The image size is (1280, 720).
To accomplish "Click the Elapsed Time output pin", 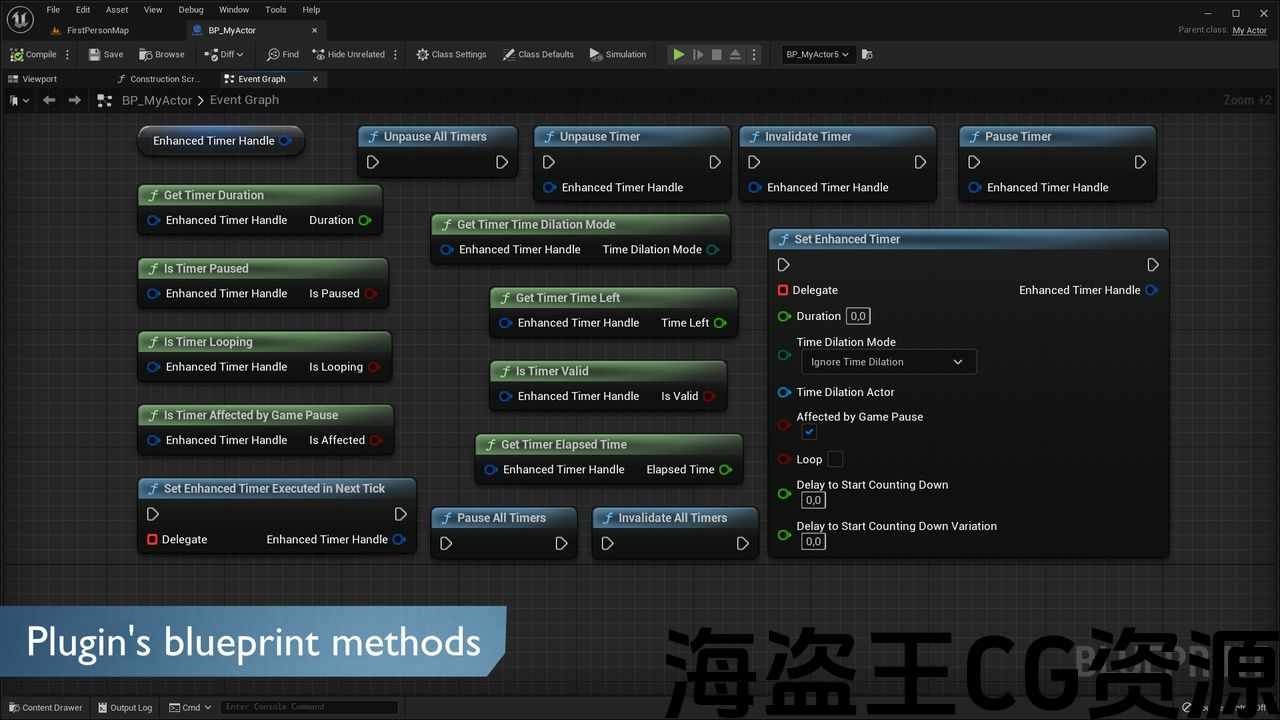I will (726, 469).
